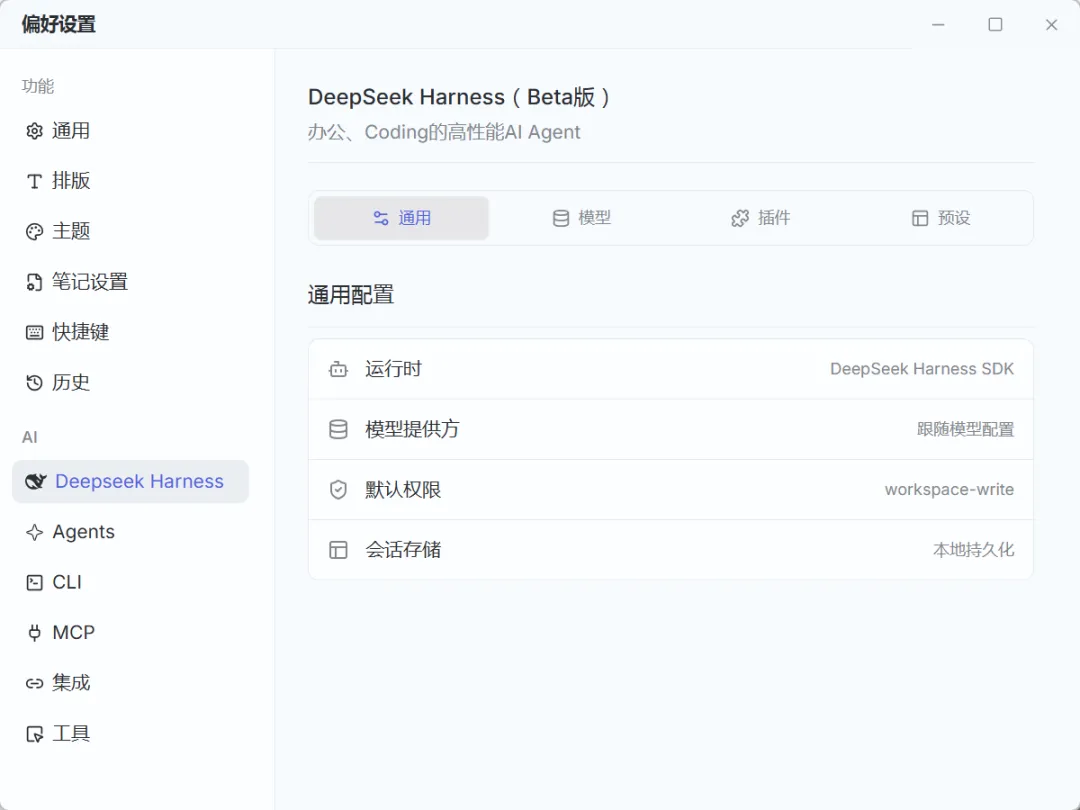Open the 集成 settings page
1080x810 pixels.
(x=130, y=683)
